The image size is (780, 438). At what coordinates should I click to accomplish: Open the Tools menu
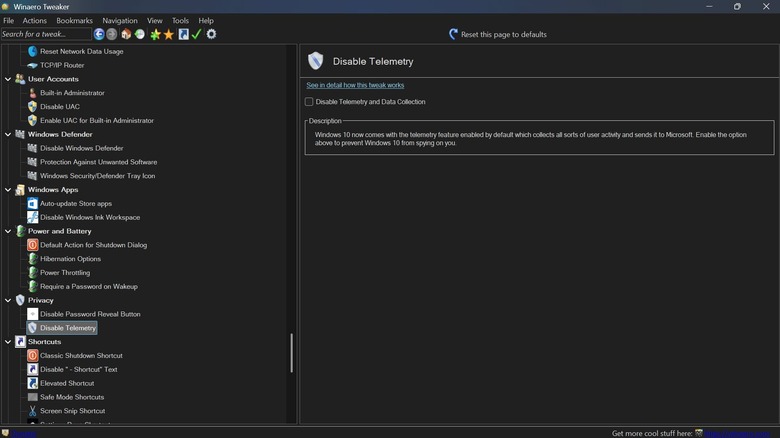point(180,20)
